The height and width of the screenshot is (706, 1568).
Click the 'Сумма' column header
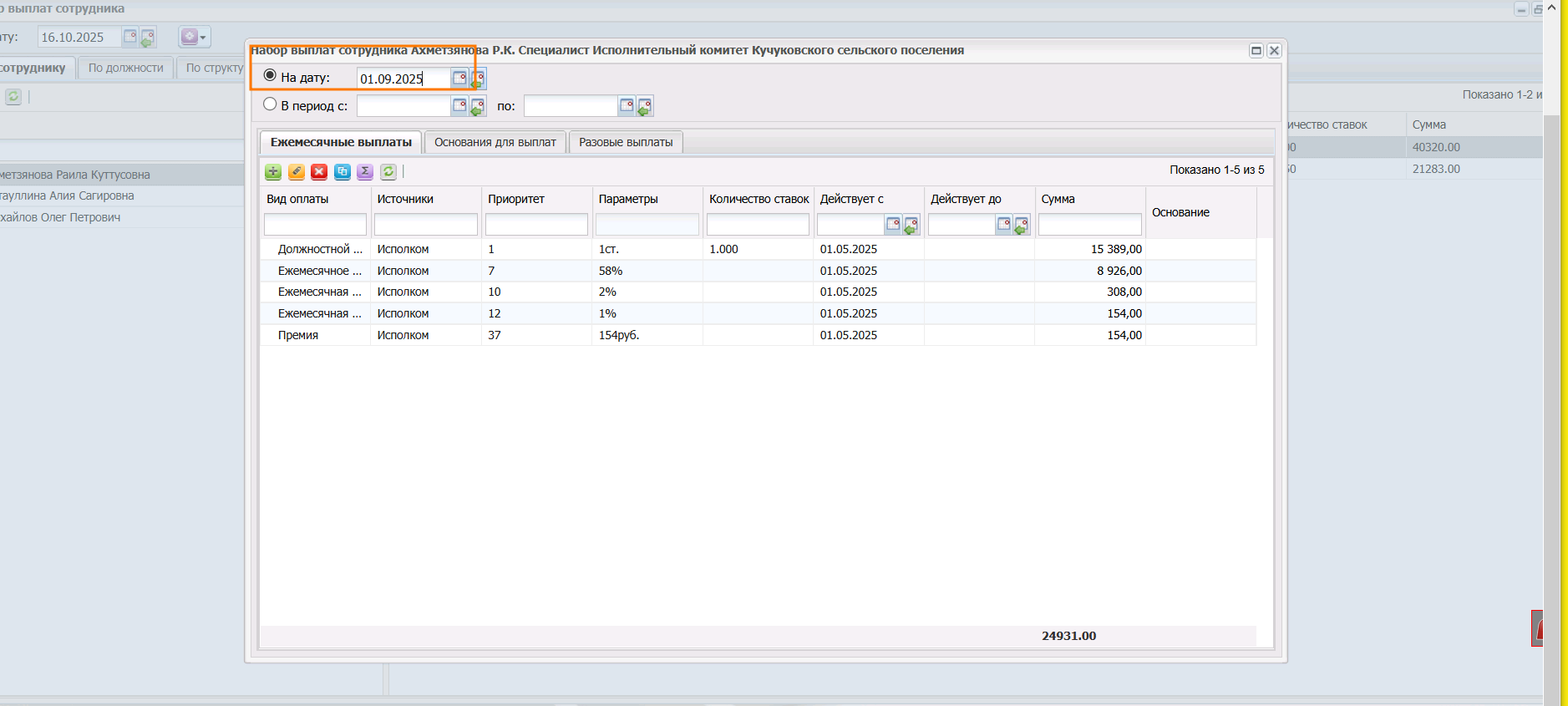click(1058, 199)
